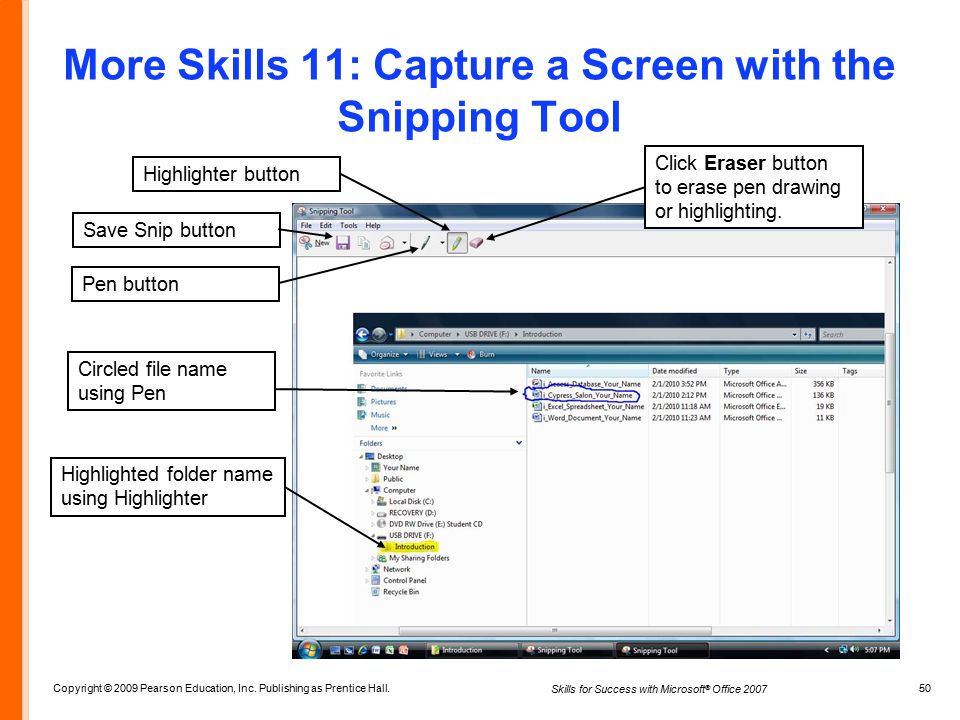Screen dimensions: 960x720
Task: Open the Pen options dropdown arrow
Action: [442, 243]
